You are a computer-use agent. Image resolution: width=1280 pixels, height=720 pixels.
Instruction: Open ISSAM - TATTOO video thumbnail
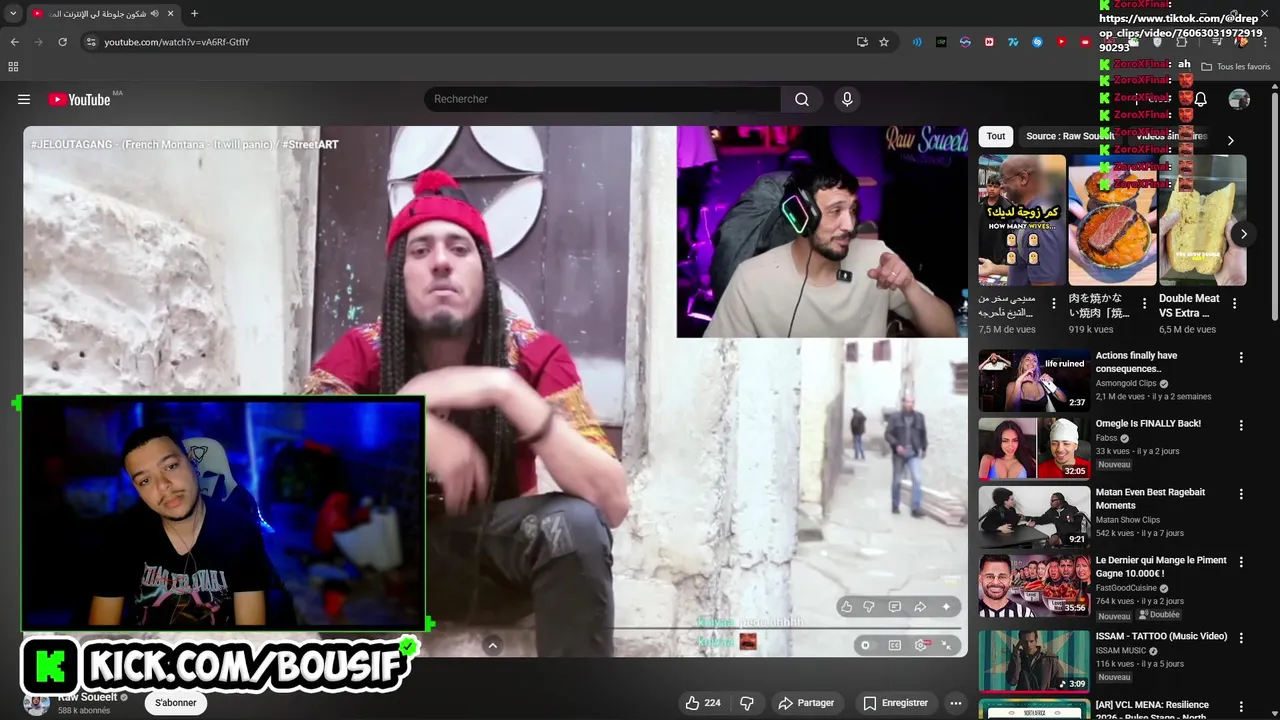[1034, 661]
